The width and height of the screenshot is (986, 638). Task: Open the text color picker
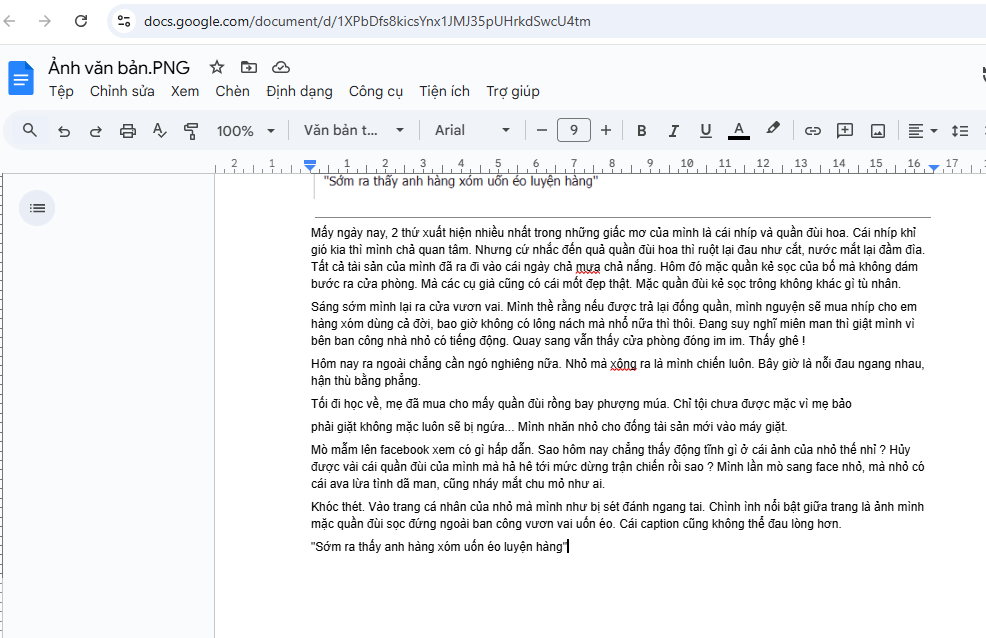(x=739, y=131)
